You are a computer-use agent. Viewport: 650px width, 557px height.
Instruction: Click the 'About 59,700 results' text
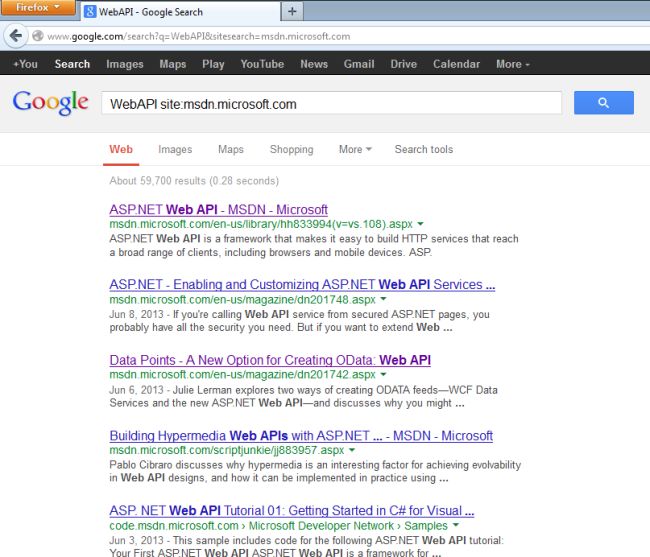tap(194, 181)
